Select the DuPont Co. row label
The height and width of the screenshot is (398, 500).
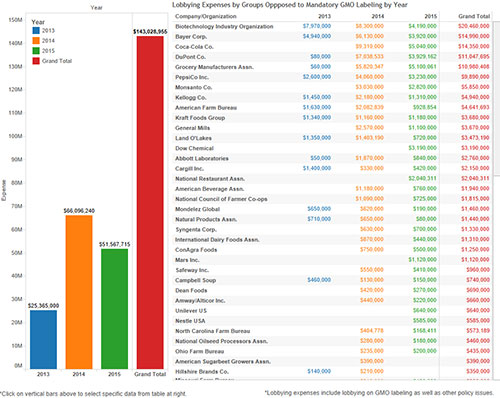pos(190,57)
